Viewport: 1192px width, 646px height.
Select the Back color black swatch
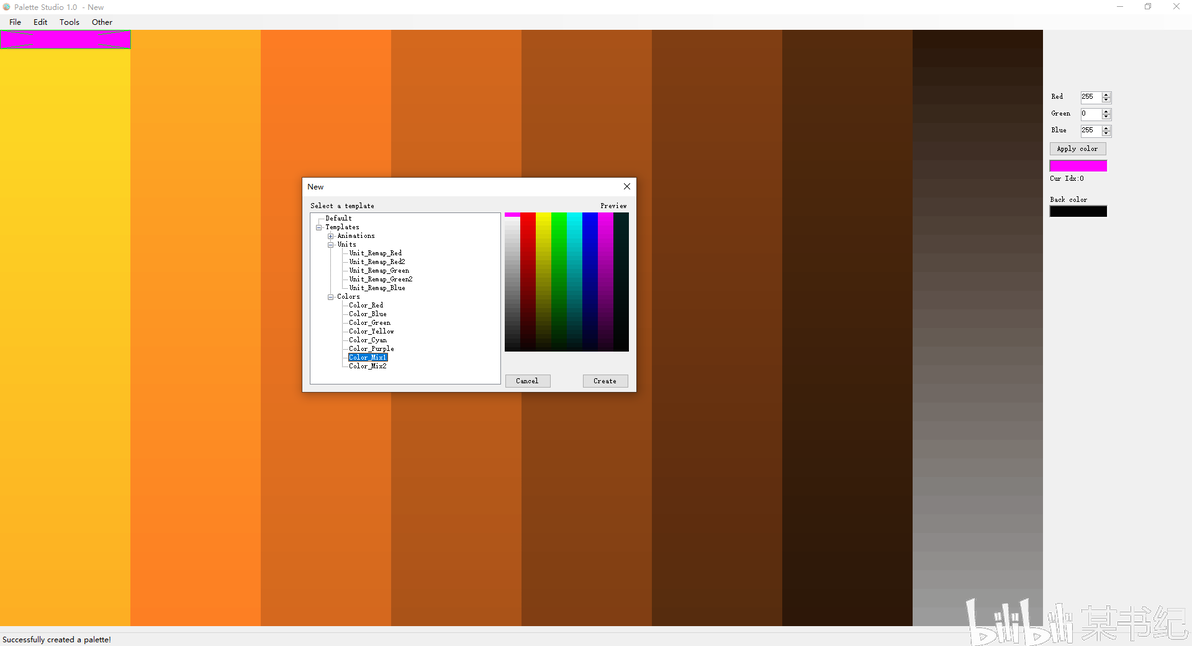[x=1078, y=211]
